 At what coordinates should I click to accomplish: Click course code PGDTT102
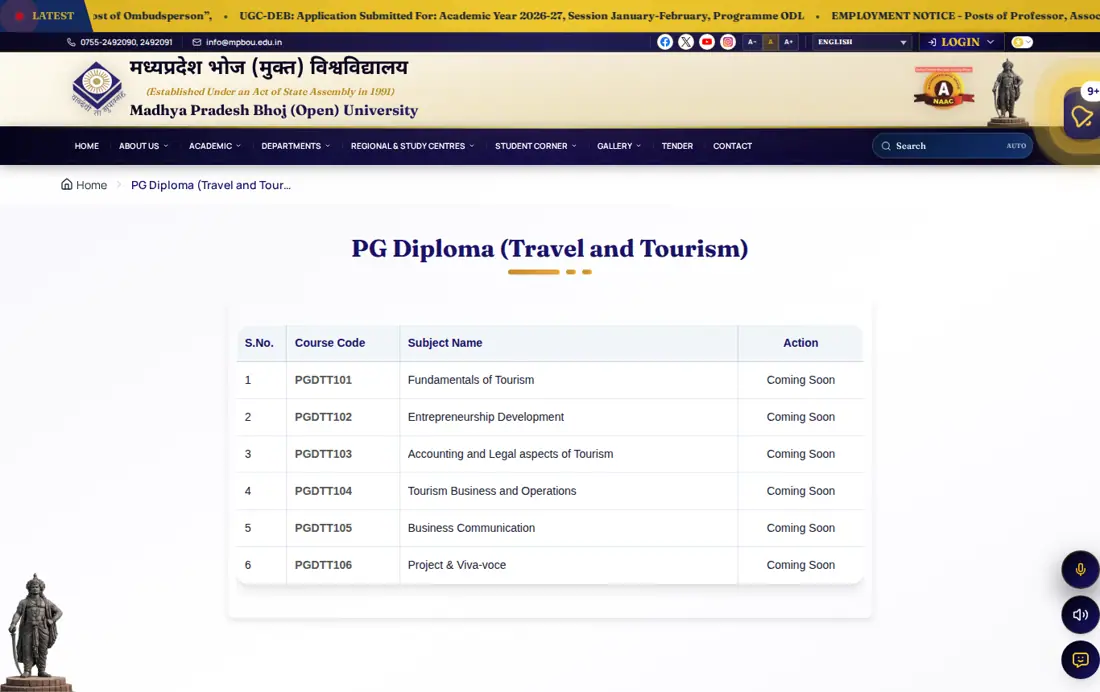[x=323, y=417]
